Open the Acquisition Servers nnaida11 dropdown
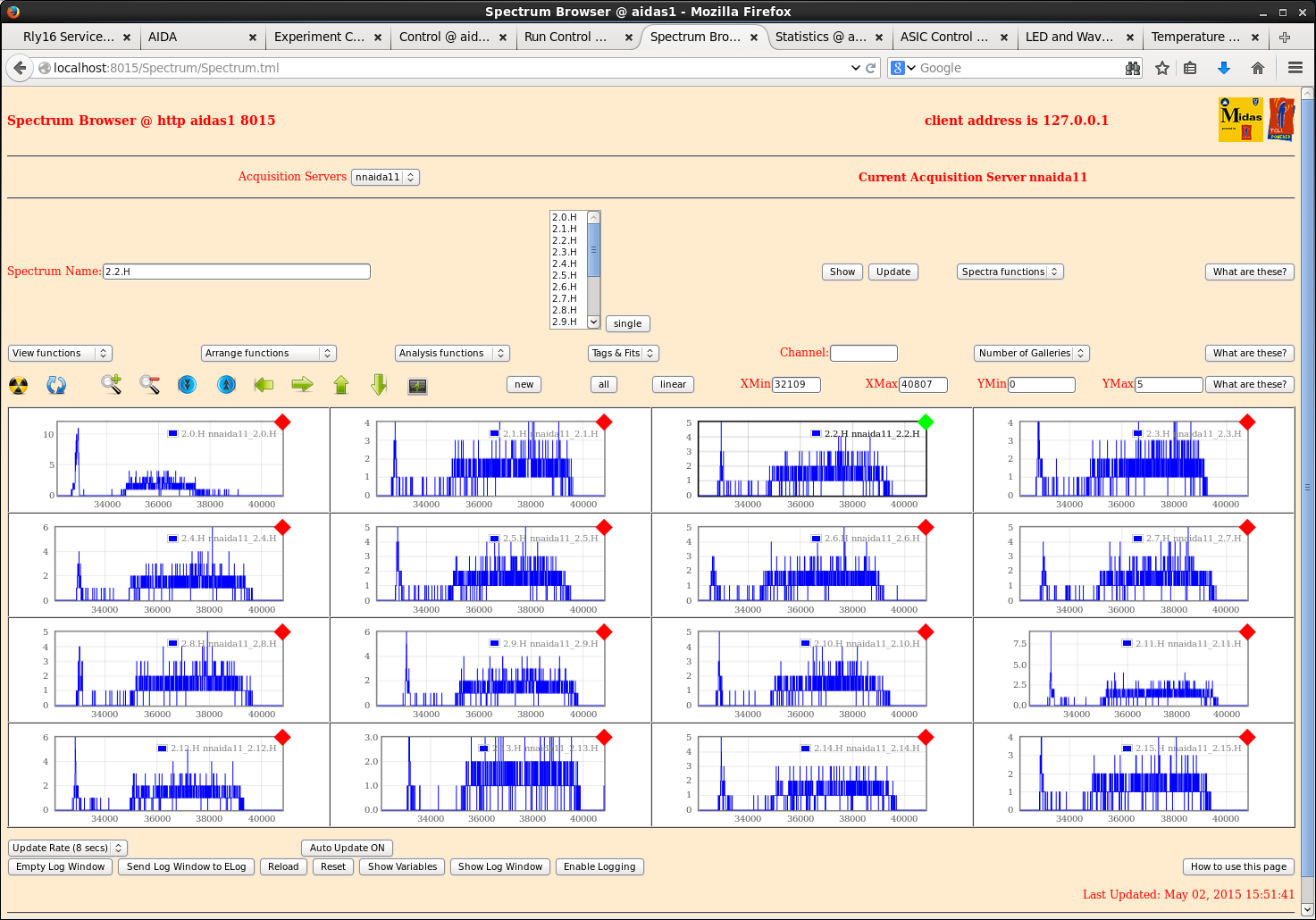This screenshot has height=920, width=1316. point(385,177)
